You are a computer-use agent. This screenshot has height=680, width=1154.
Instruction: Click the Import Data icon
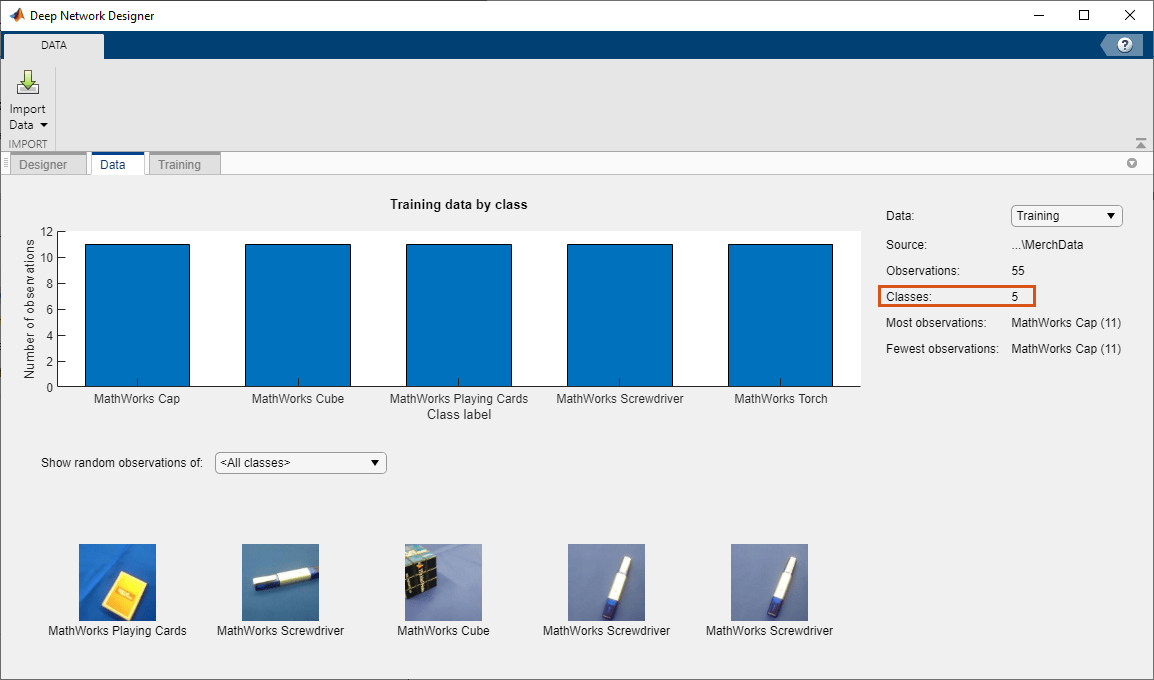(x=27, y=82)
